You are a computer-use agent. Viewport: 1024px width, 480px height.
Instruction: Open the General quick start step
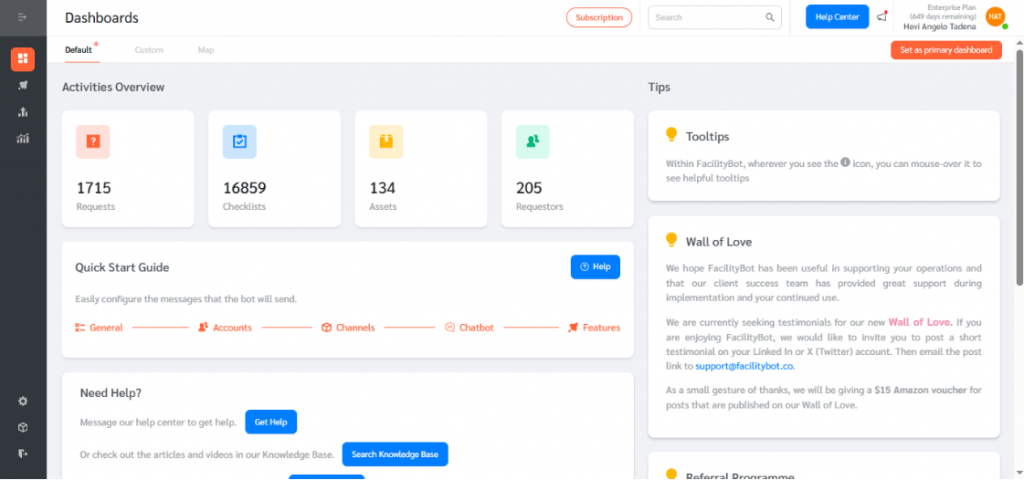point(99,328)
